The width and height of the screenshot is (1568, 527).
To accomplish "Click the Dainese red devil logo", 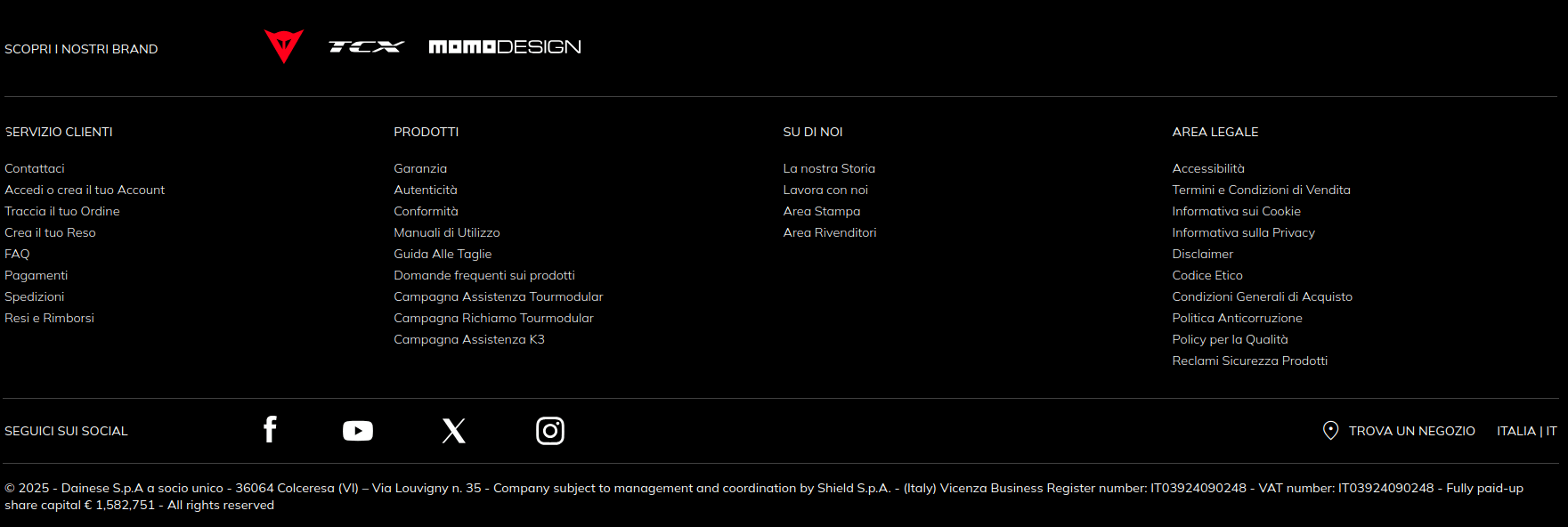I will 284,46.
